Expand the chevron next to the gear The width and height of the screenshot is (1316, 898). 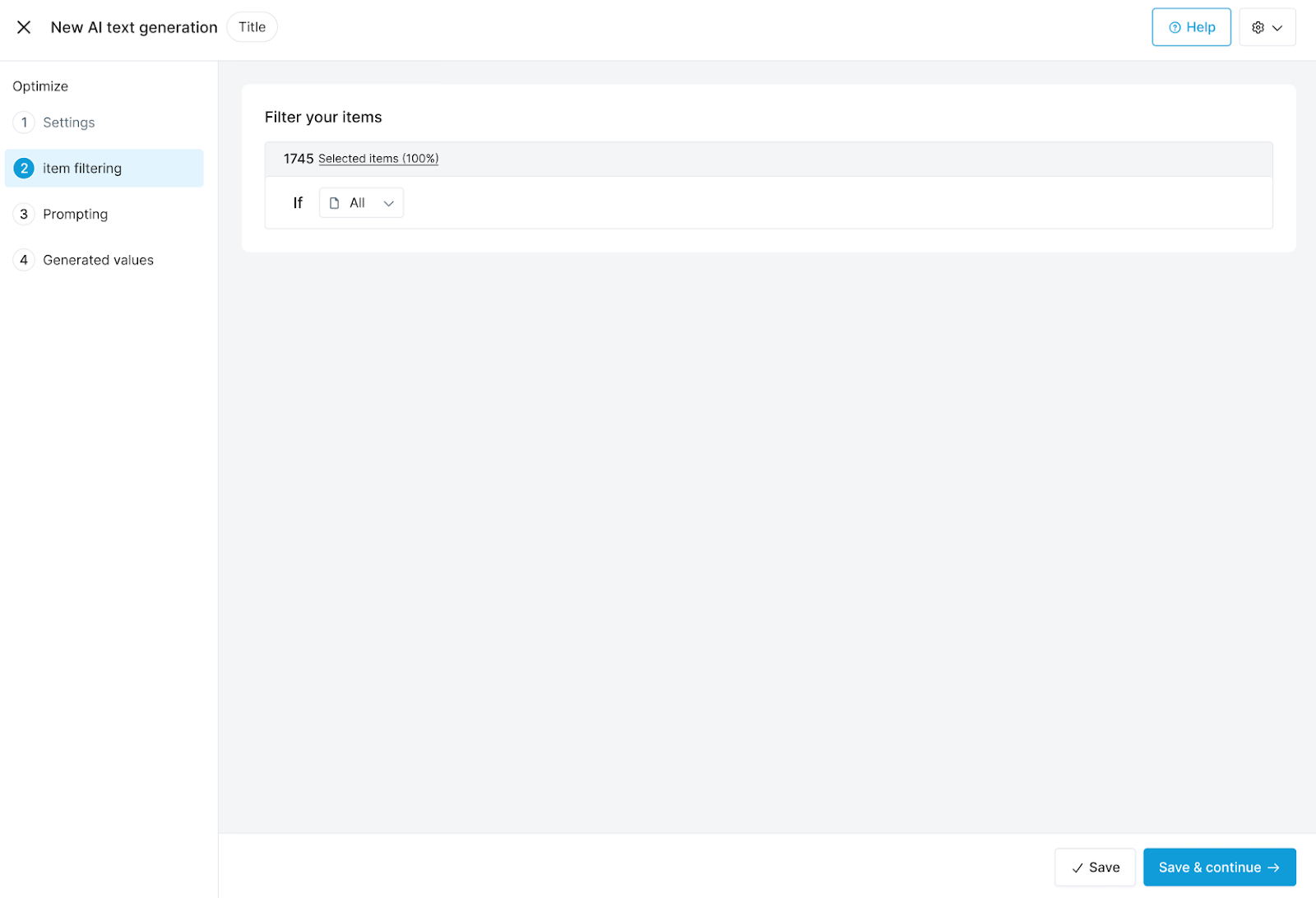point(1277,28)
